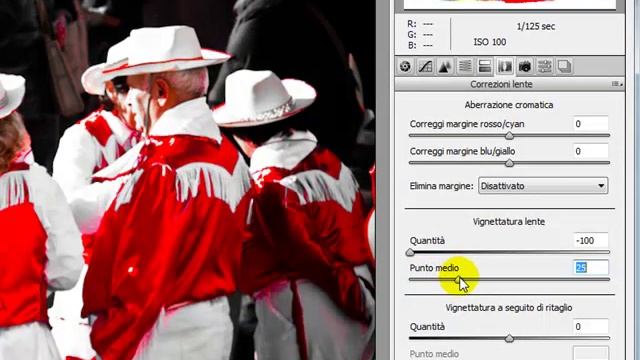Image resolution: width=640 pixels, height=360 pixels.
Task: Open the Correzioni lente panel options menu
Action: coord(617,84)
